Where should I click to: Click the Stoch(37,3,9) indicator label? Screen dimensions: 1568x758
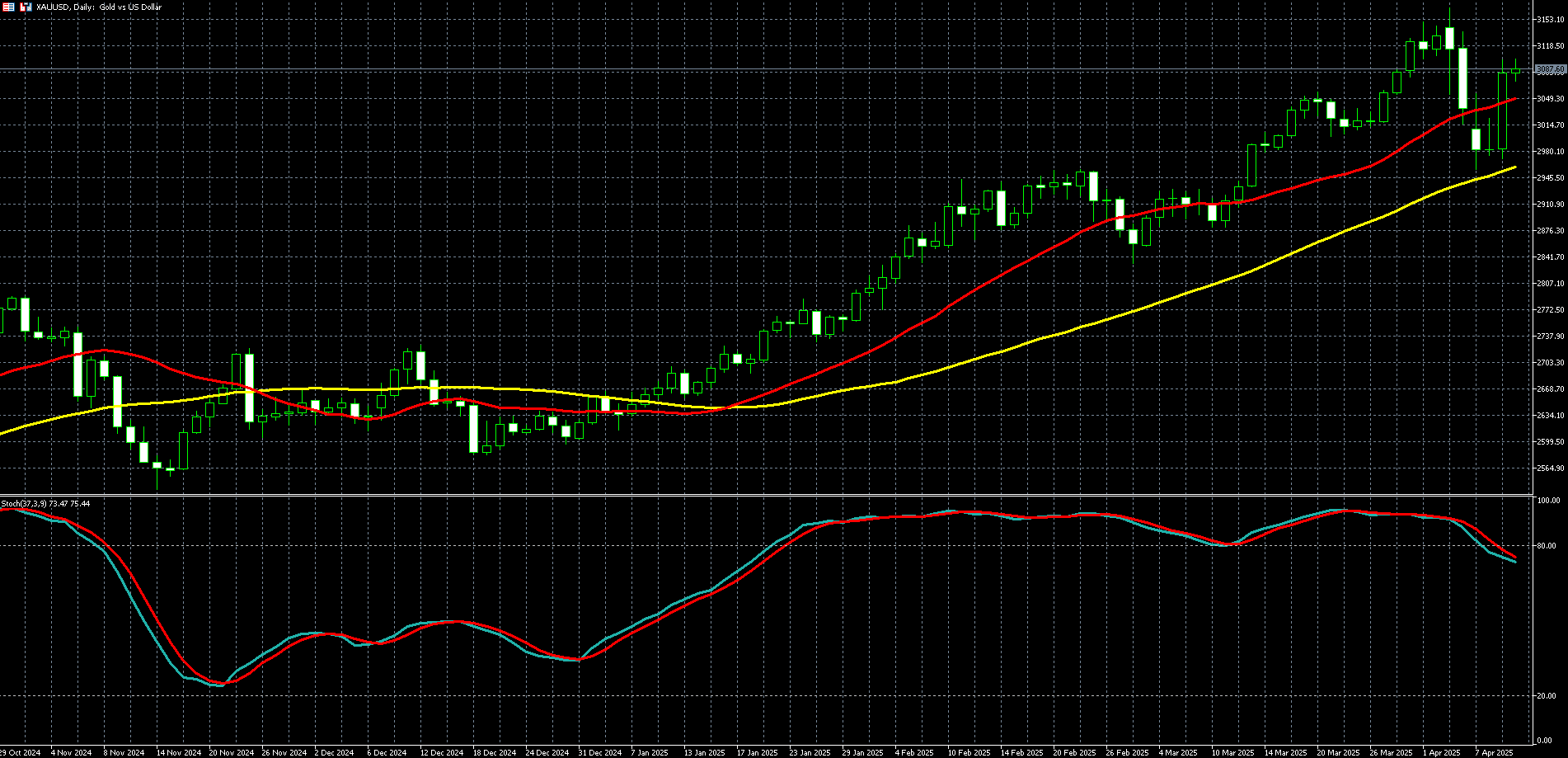pyautogui.click(x=45, y=503)
